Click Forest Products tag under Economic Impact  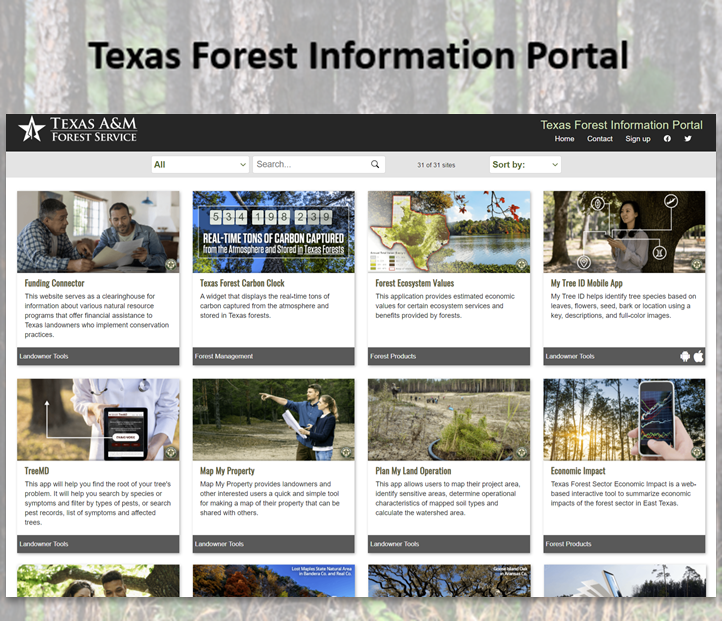(x=568, y=544)
